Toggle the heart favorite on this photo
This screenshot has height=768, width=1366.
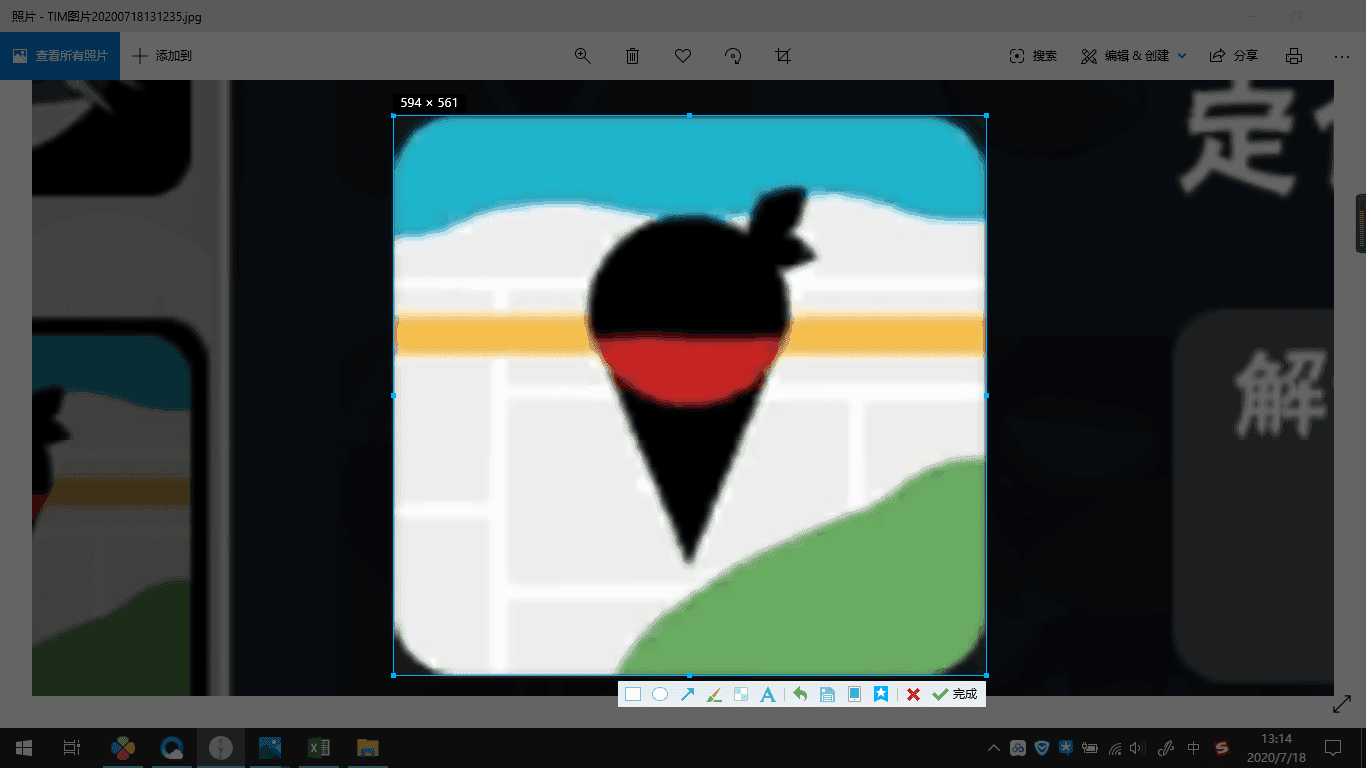[x=683, y=56]
